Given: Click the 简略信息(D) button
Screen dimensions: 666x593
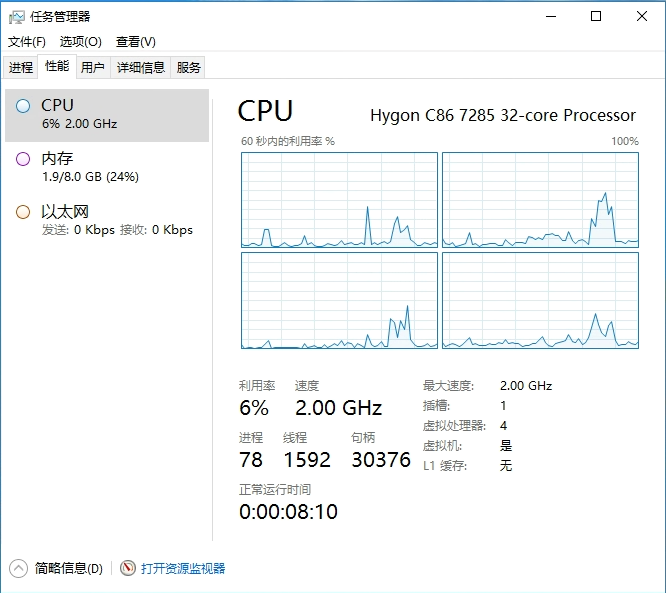Looking at the screenshot, I should (68, 568).
